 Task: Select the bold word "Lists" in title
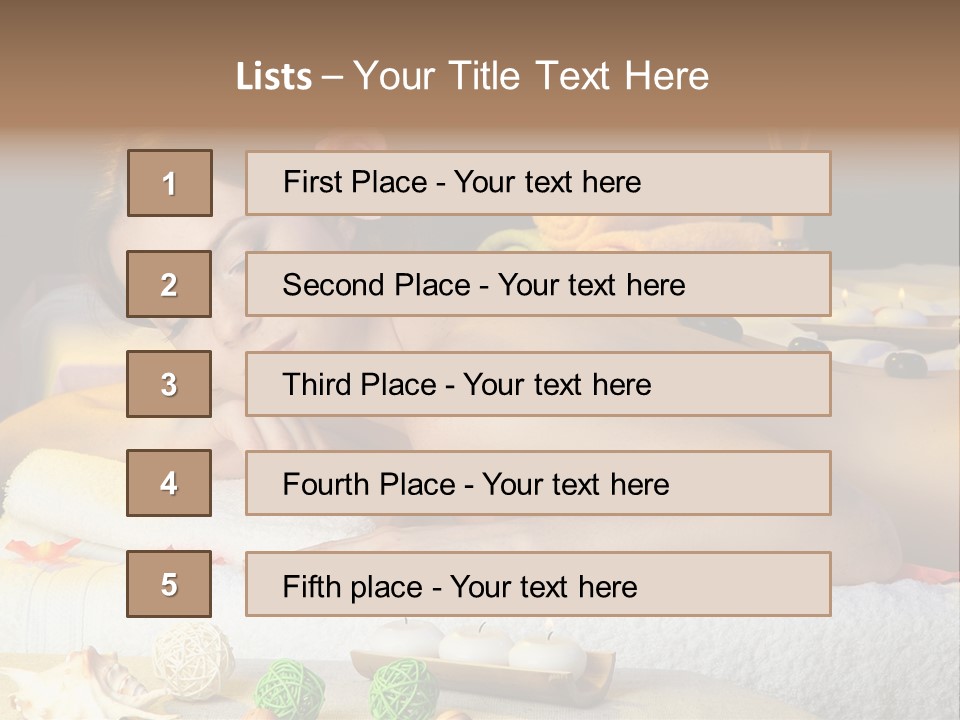[x=274, y=77]
